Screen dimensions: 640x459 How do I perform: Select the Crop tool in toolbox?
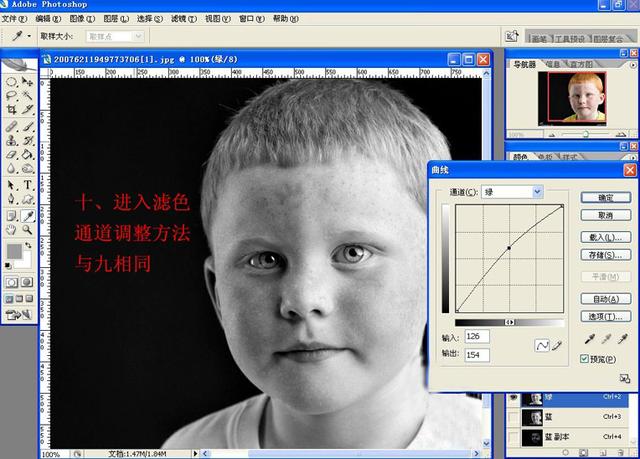coord(11,111)
